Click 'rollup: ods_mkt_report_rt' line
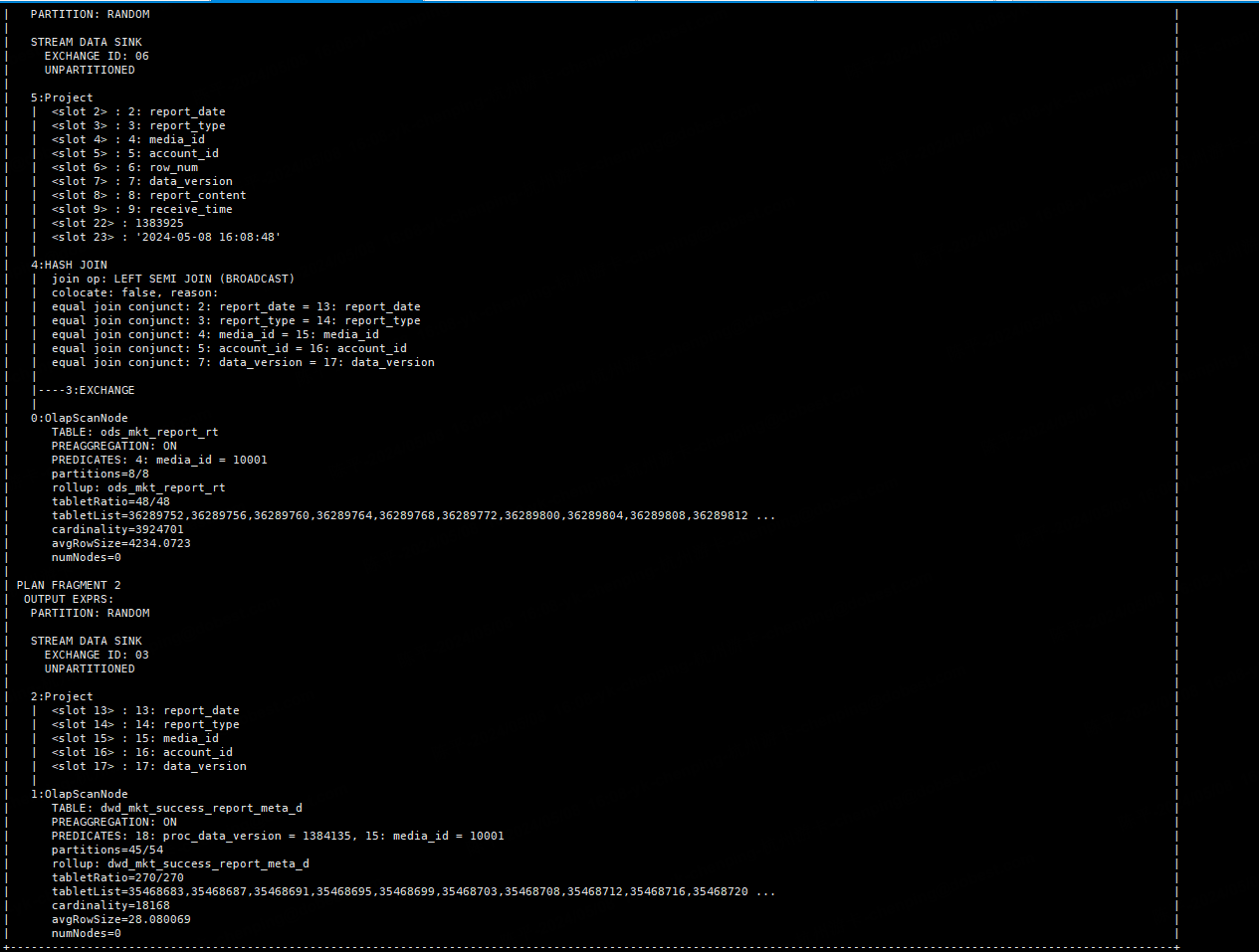This screenshot has height=952, width=1259. pyautogui.click(x=138, y=487)
